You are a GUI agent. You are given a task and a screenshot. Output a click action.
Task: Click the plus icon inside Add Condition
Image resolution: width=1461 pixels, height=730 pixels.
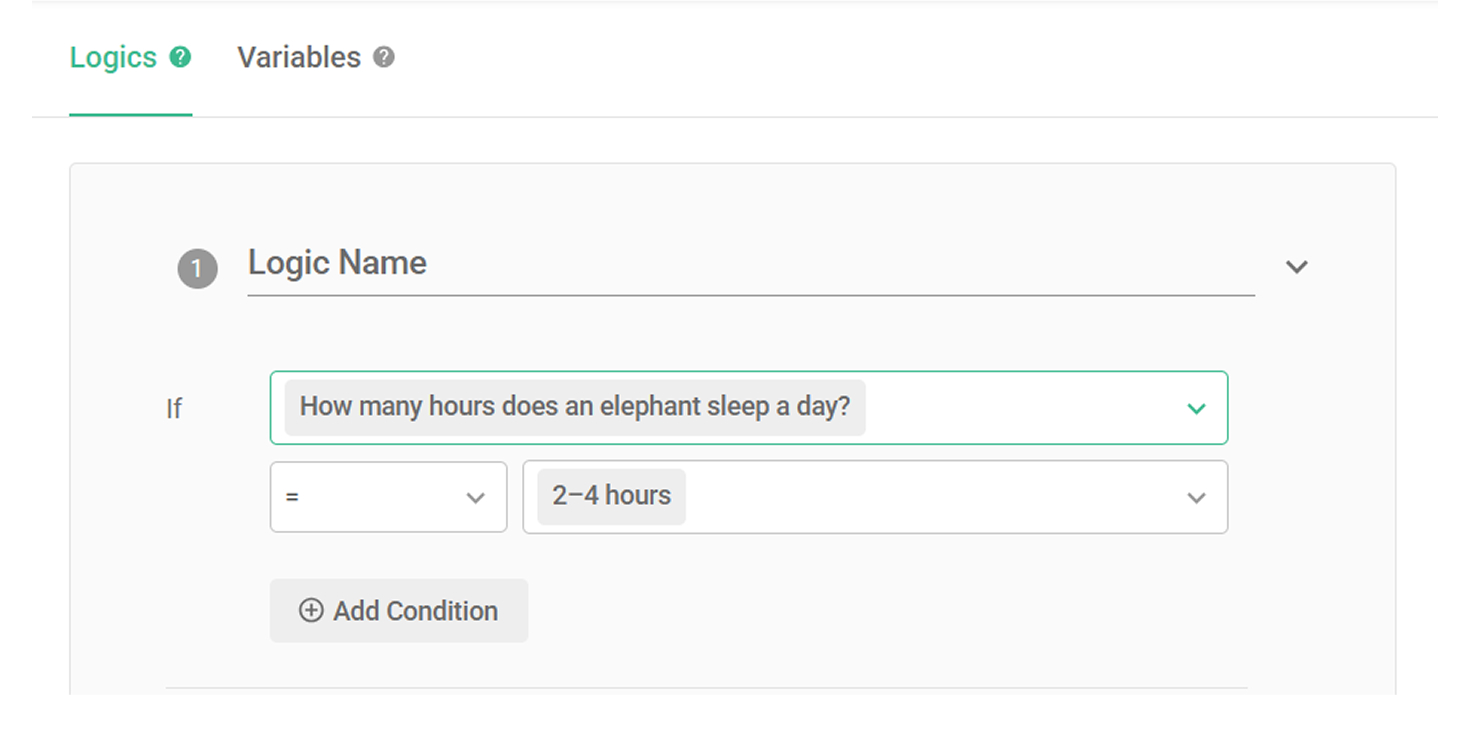pyautogui.click(x=310, y=610)
